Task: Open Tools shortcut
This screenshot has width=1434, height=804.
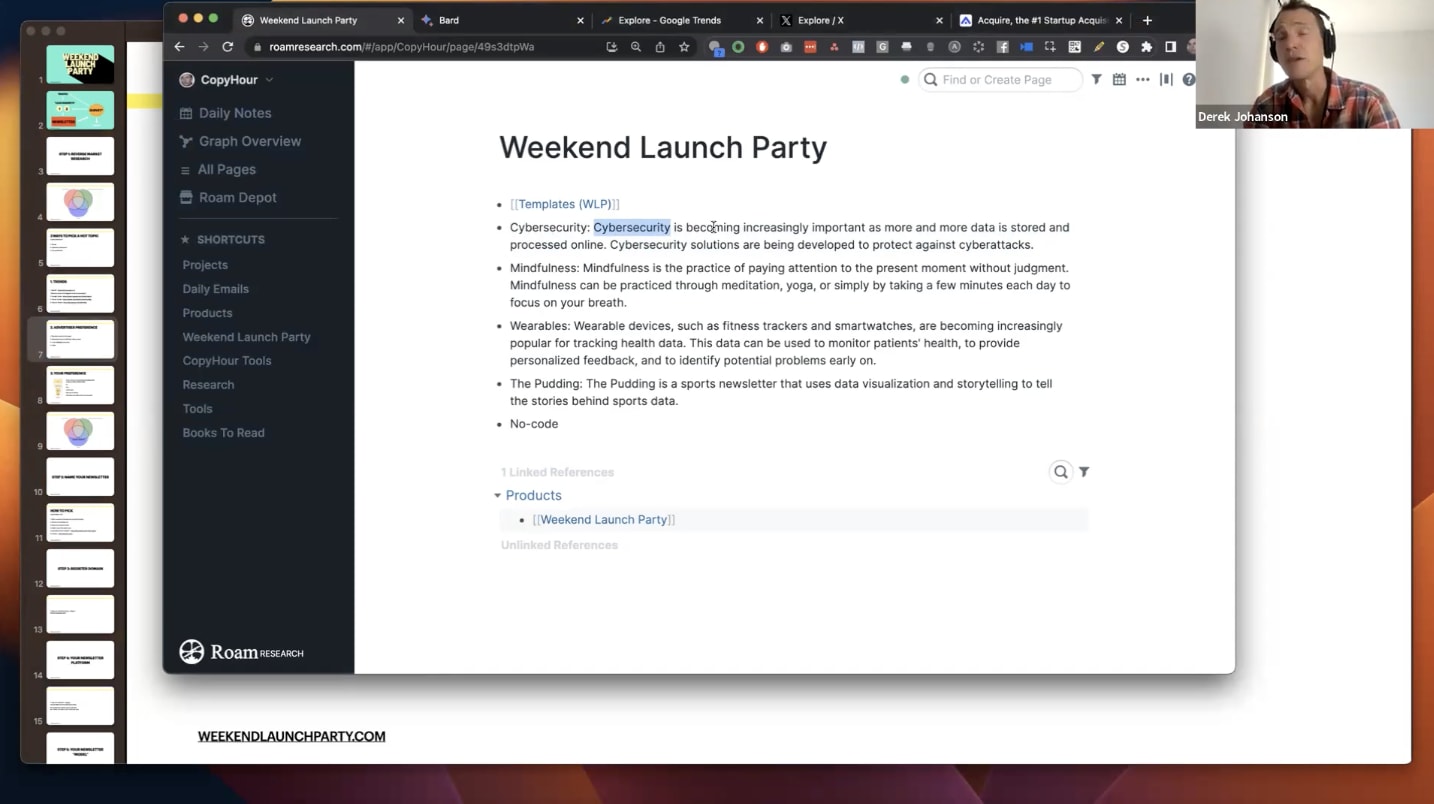Action: tap(197, 409)
